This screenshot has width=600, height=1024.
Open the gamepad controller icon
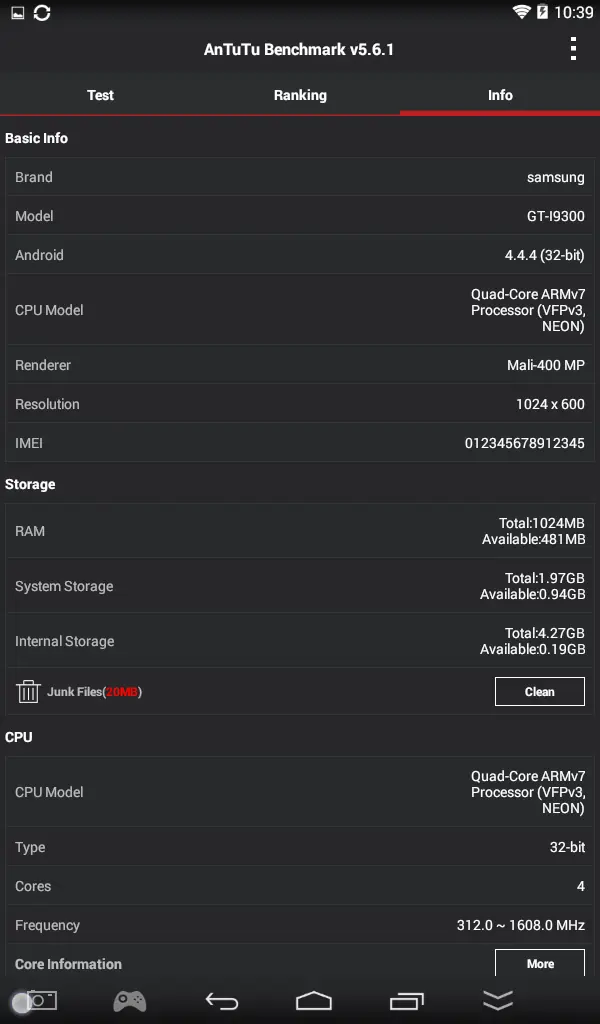coord(130,1000)
